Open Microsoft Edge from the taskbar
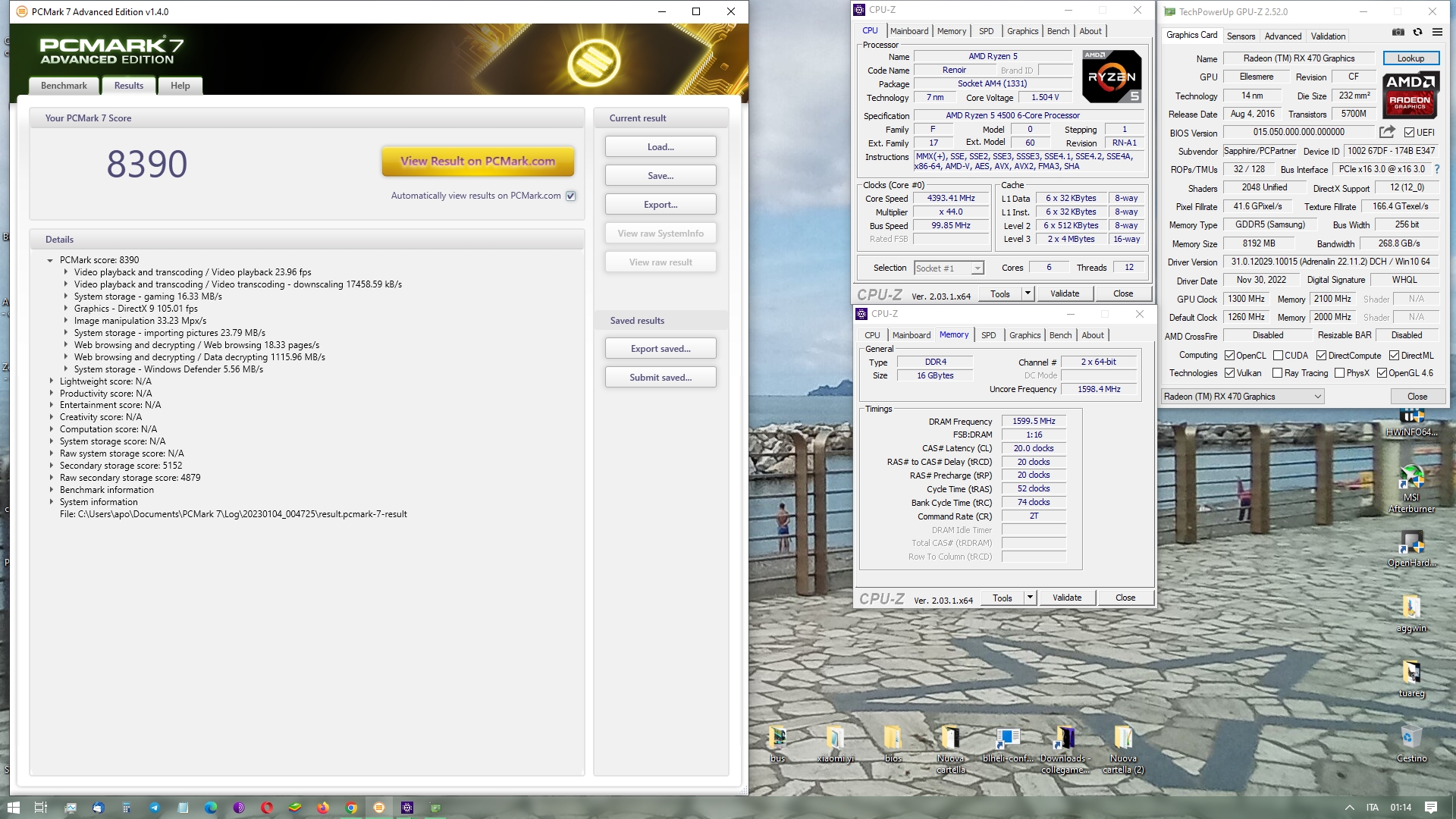This screenshot has width=1456, height=819. tap(211, 808)
